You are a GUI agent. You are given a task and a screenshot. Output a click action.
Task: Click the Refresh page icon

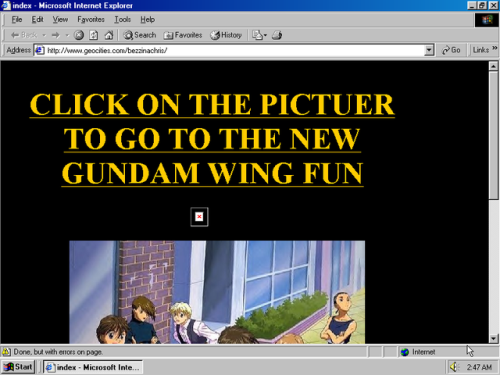coord(94,35)
